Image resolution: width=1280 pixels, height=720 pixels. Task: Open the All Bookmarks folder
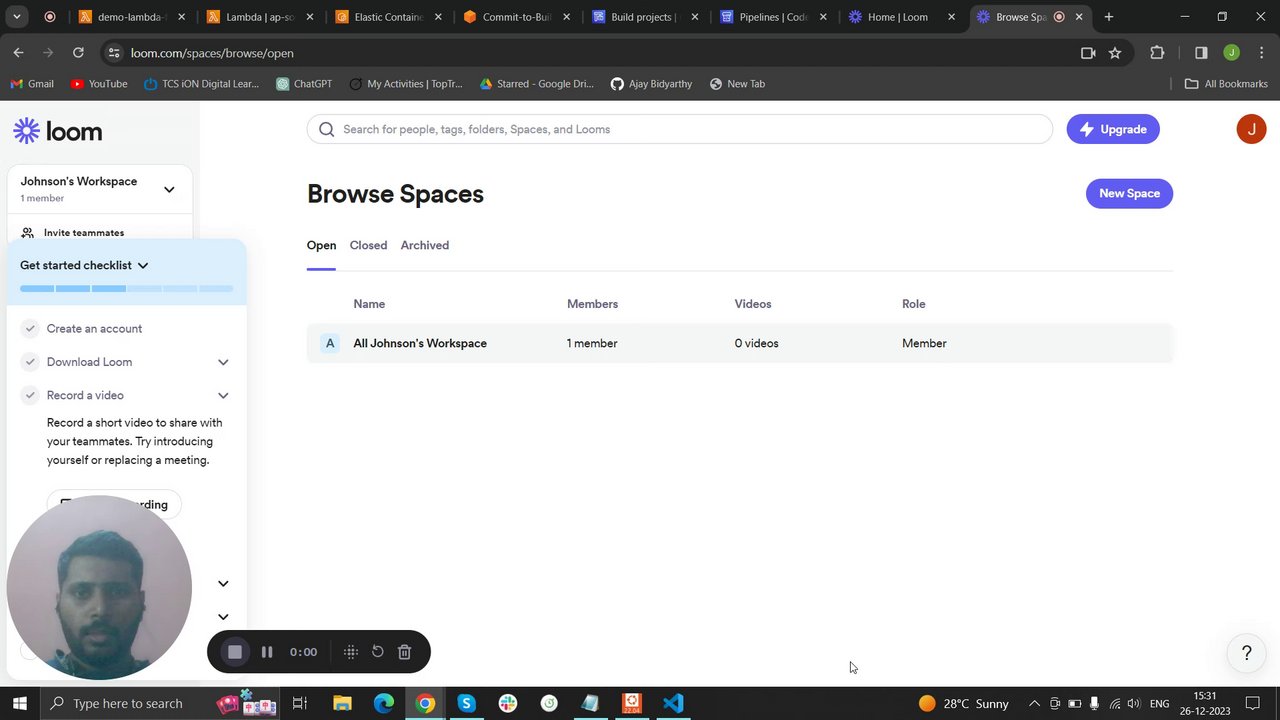(x=1226, y=84)
